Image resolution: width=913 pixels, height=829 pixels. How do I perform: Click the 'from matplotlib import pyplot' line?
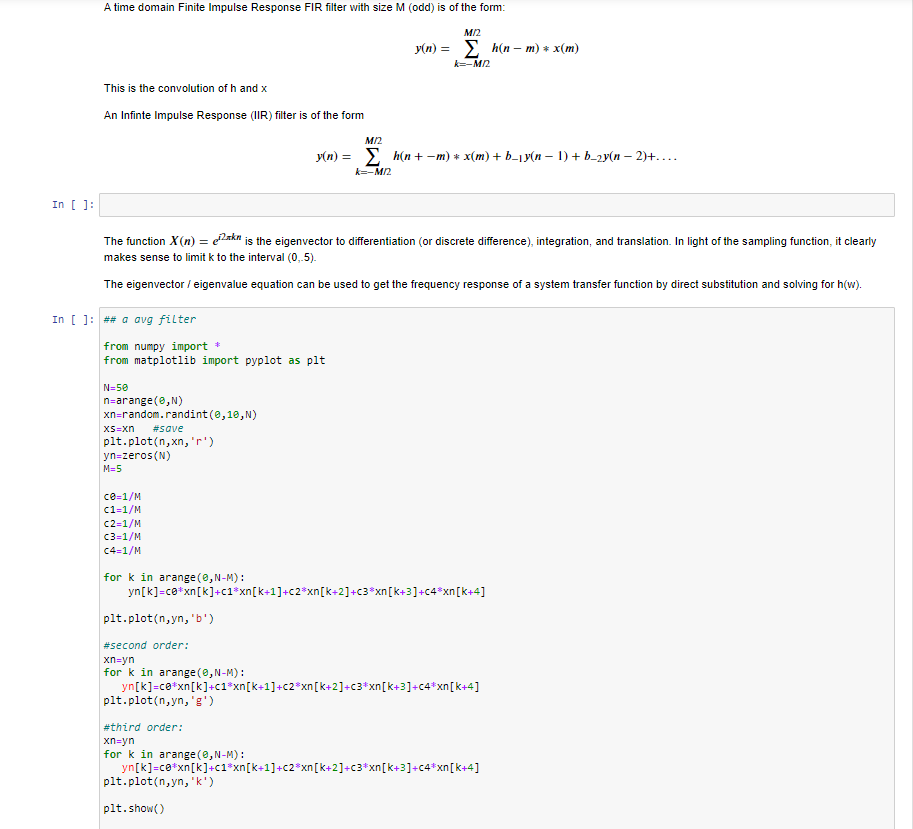tap(180, 359)
